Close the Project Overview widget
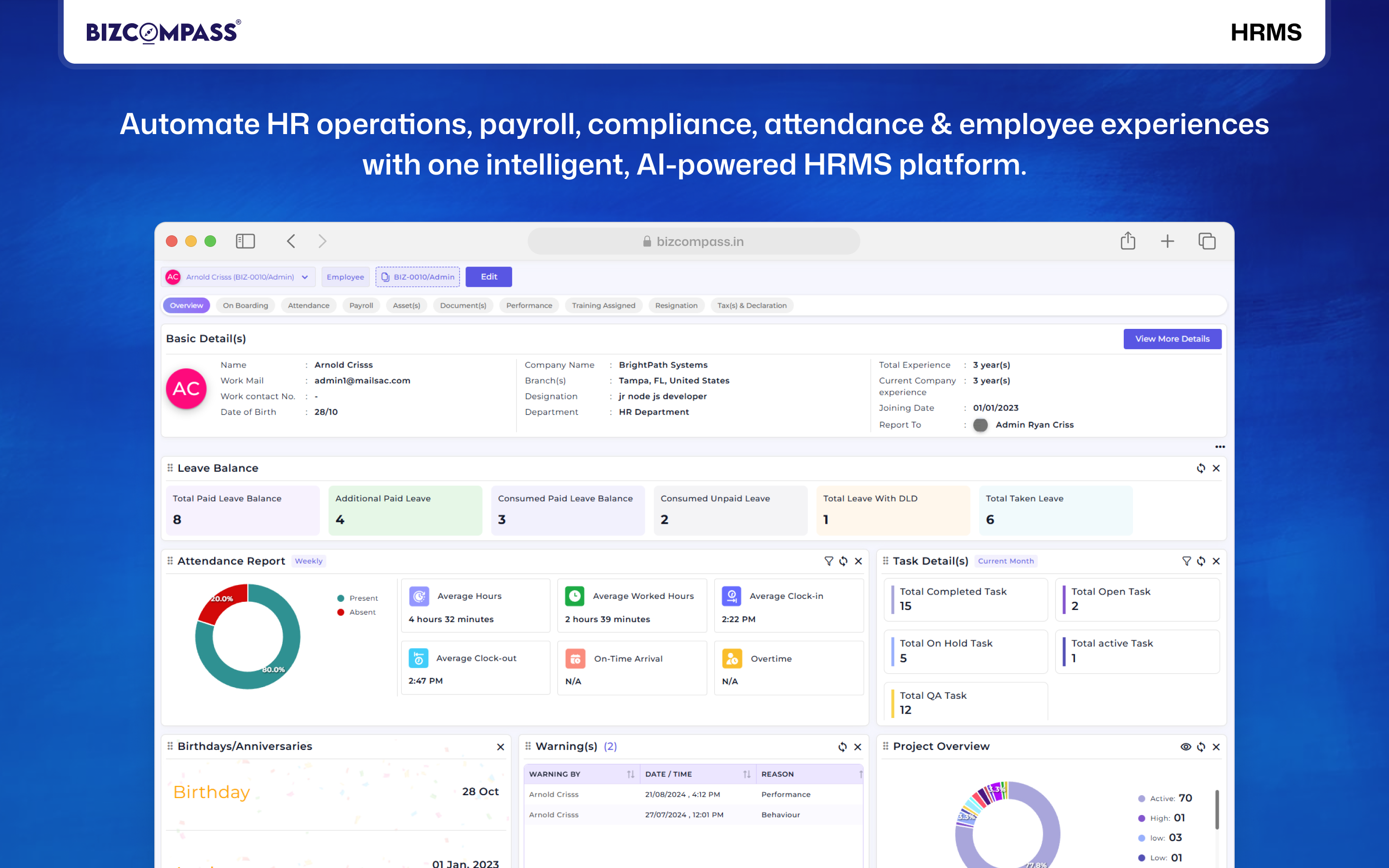The width and height of the screenshot is (1389, 868). pos(1216,747)
